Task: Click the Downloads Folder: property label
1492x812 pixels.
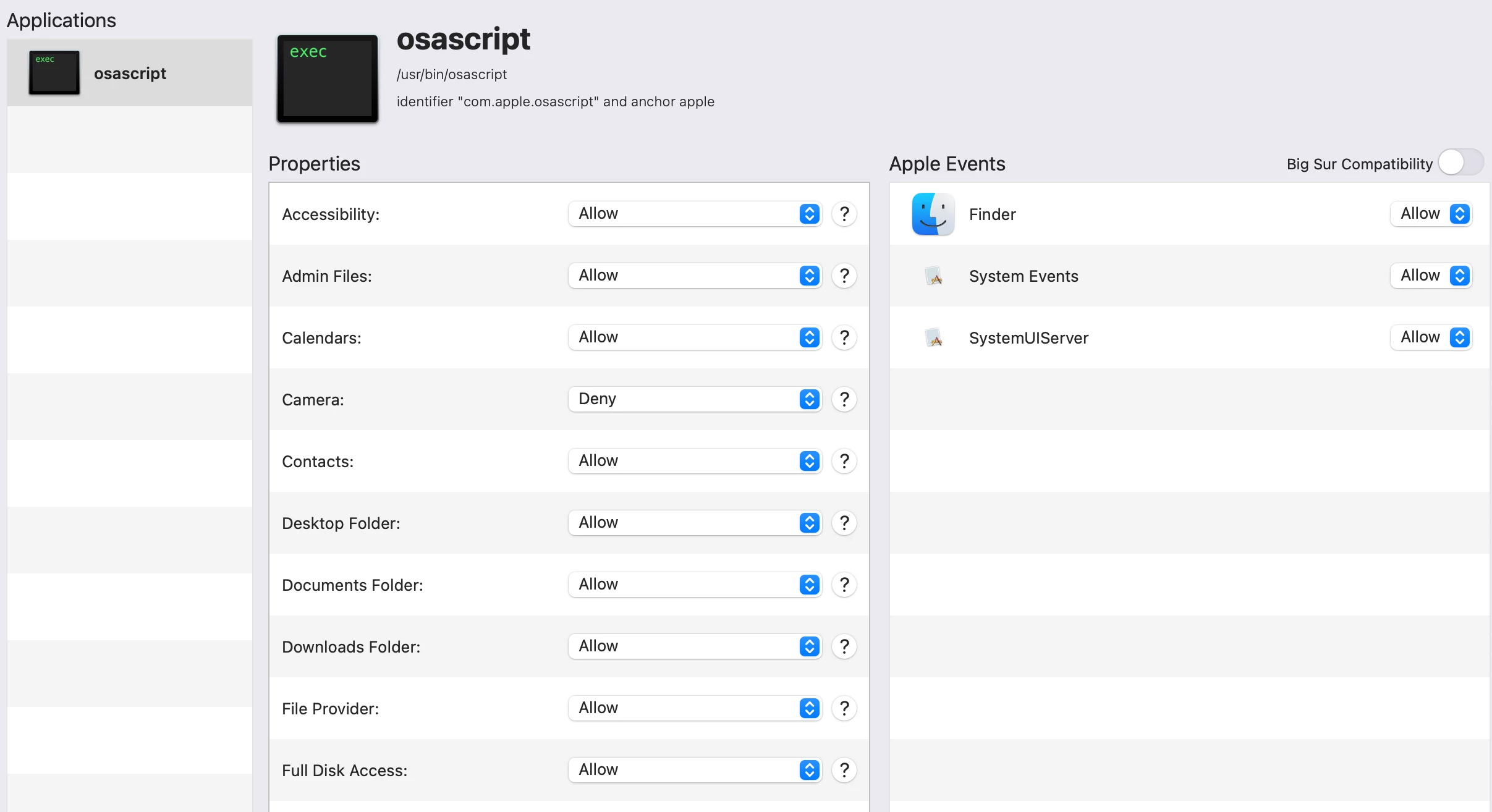Action: (351, 647)
